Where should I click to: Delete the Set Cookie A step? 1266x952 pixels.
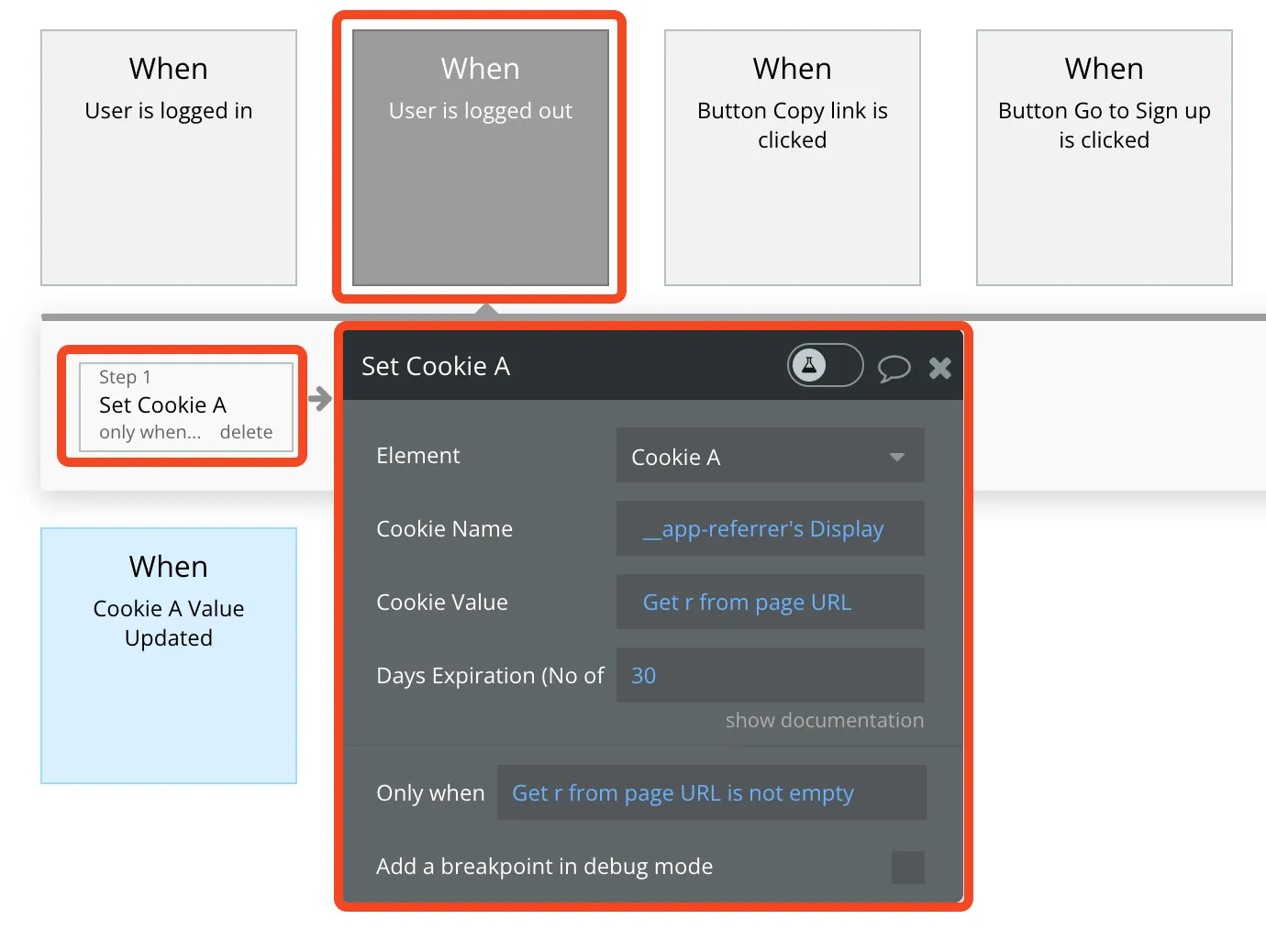click(x=246, y=432)
